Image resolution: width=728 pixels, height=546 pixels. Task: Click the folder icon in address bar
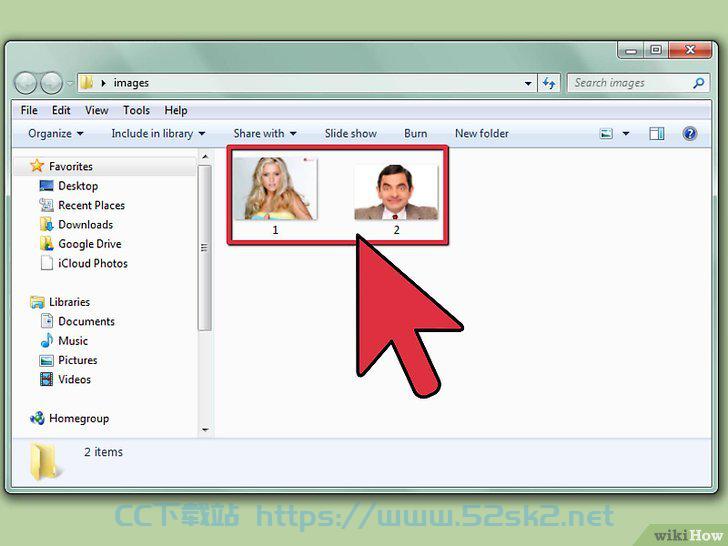tap(86, 83)
